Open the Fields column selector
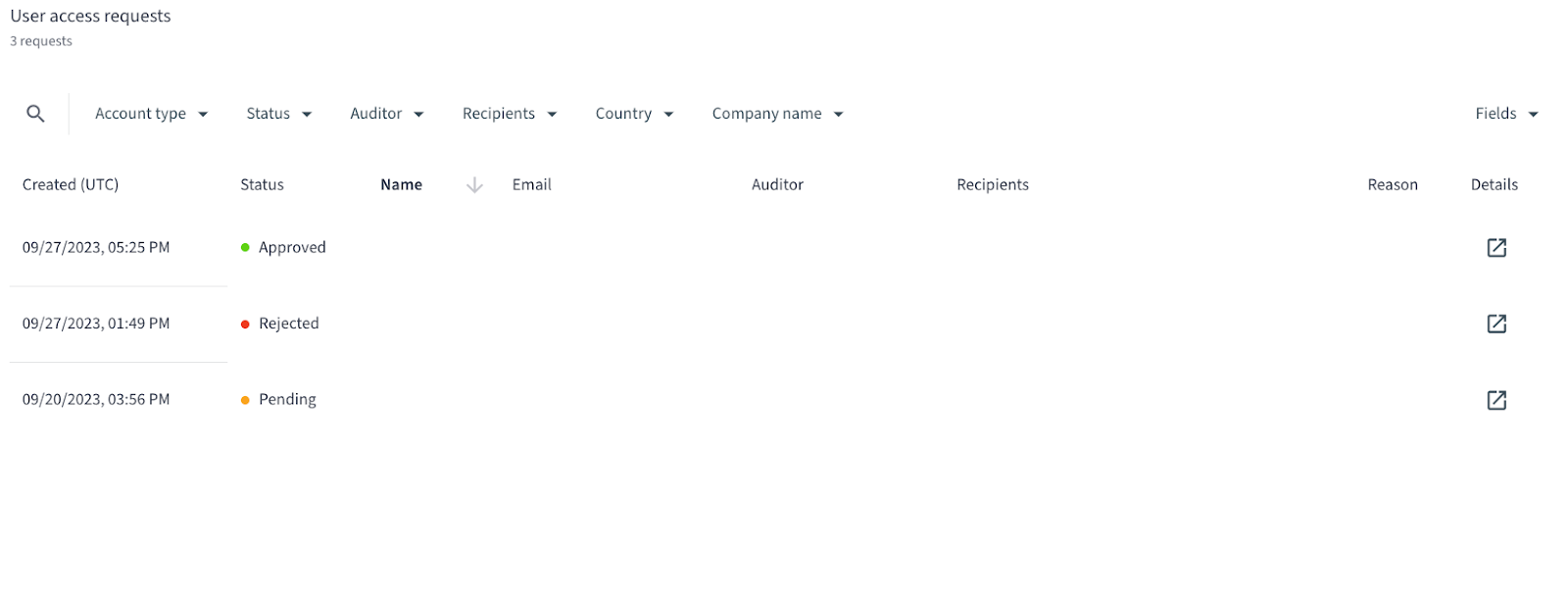This screenshot has width=1568, height=604. click(x=1506, y=114)
